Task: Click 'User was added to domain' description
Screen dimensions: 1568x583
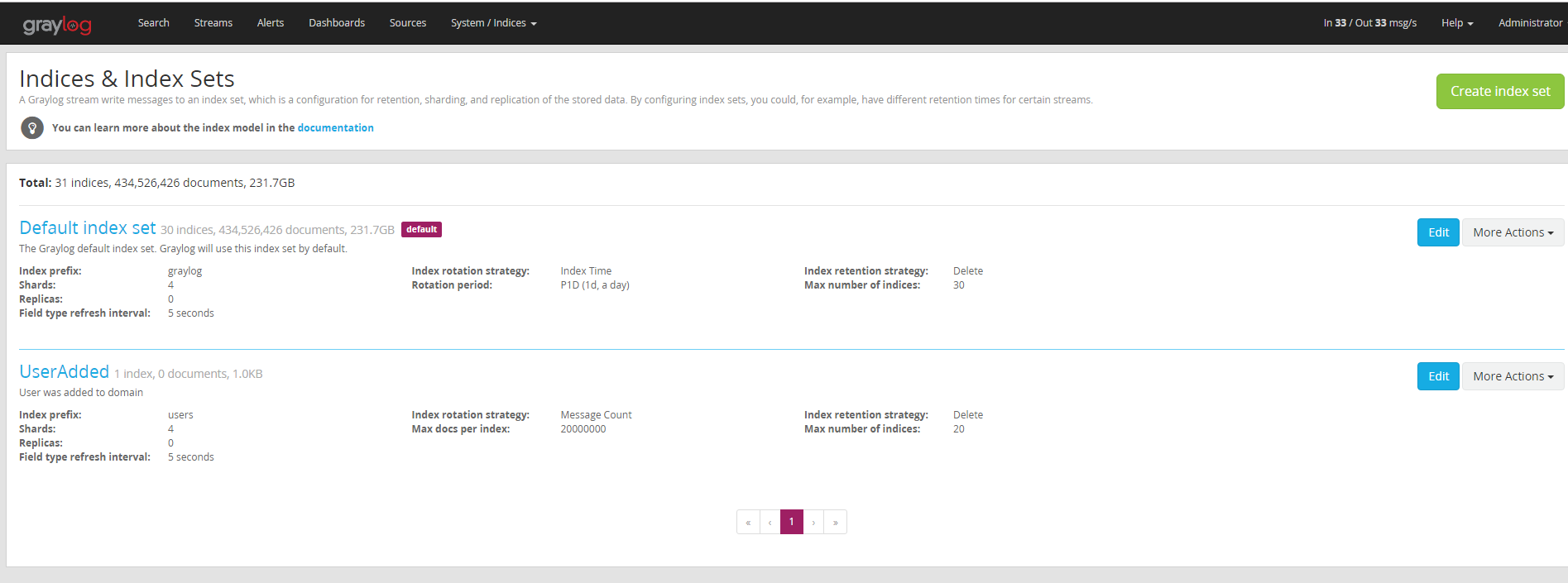Action: point(81,393)
